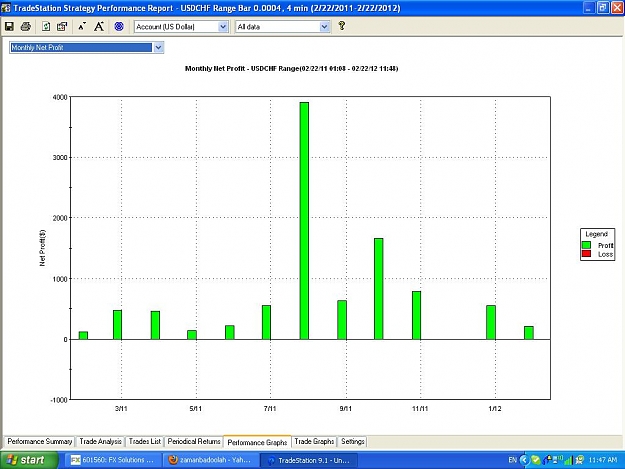
Task: Increase font size with large A icon
Action: click(99, 27)
